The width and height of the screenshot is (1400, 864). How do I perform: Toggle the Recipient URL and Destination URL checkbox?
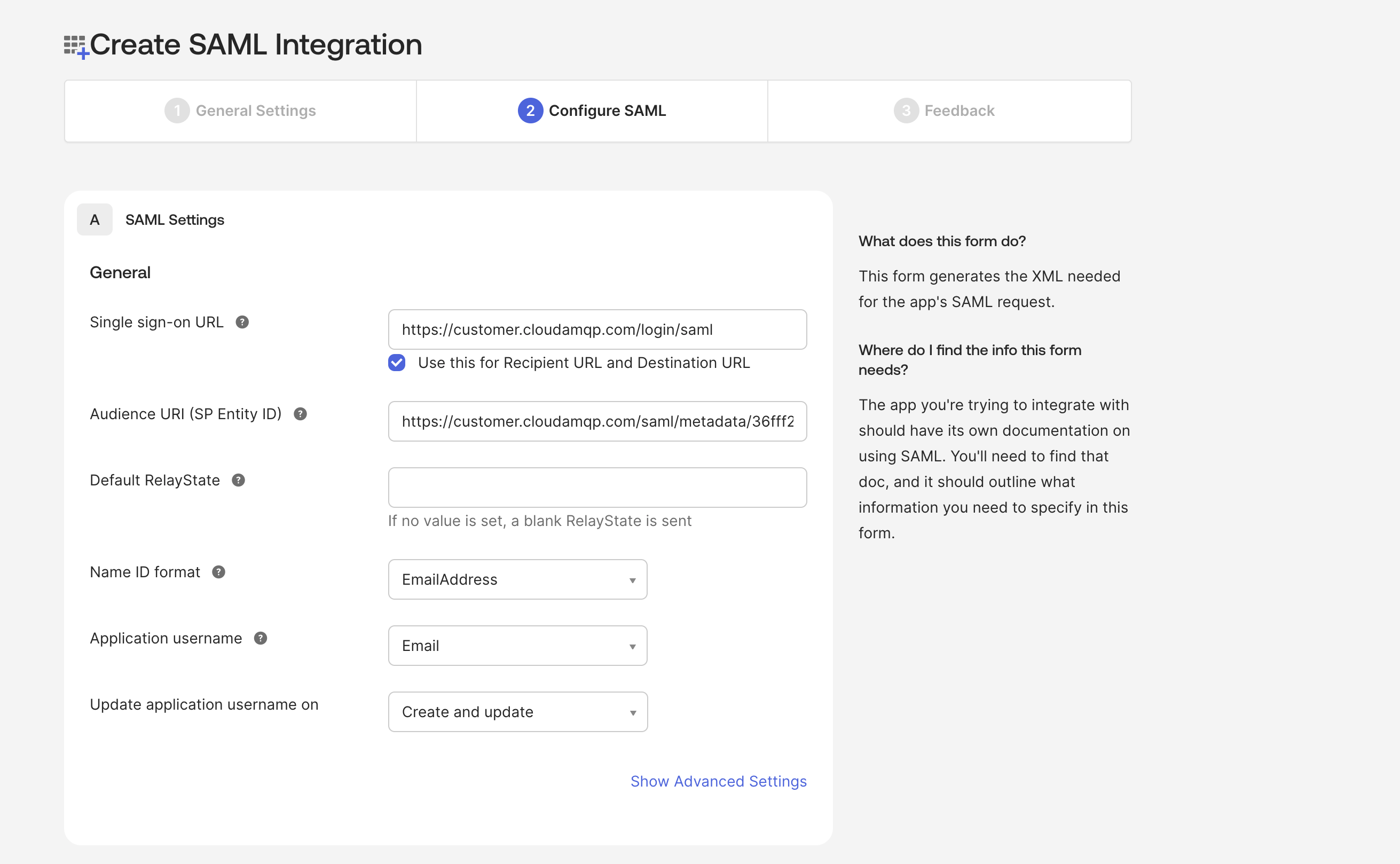pyautogui.click(x=396, y=362)
